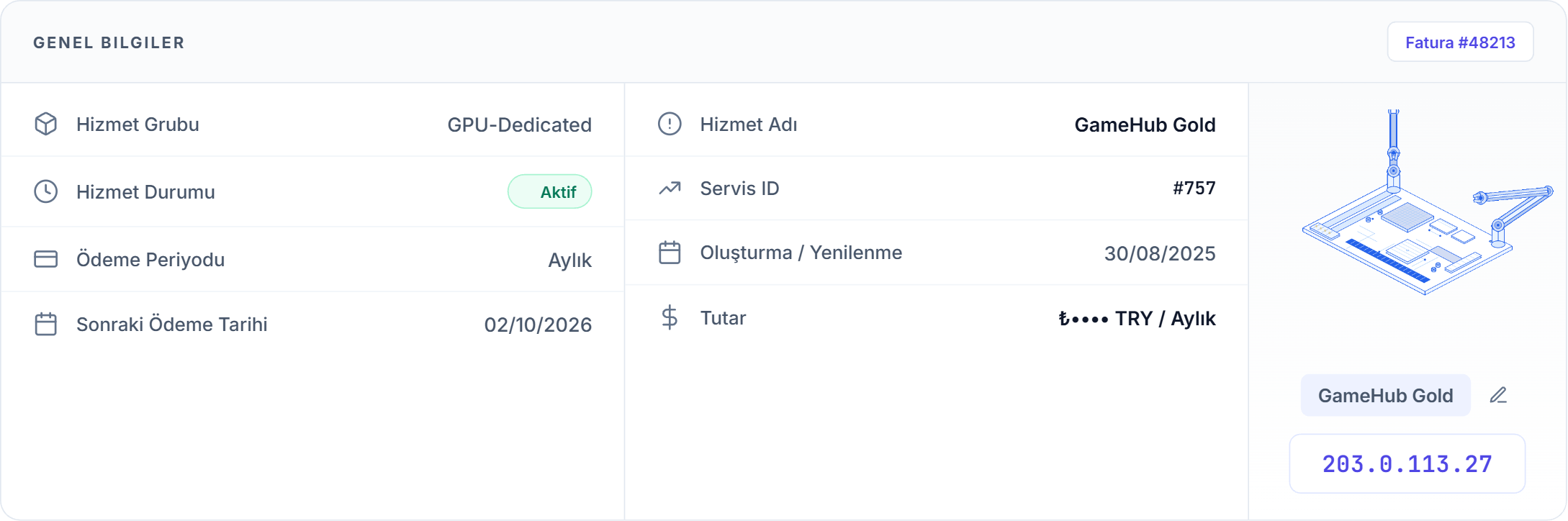Click the info circle icon beside Hizmet Adı
1568x521 pixels.
point(670,124)
